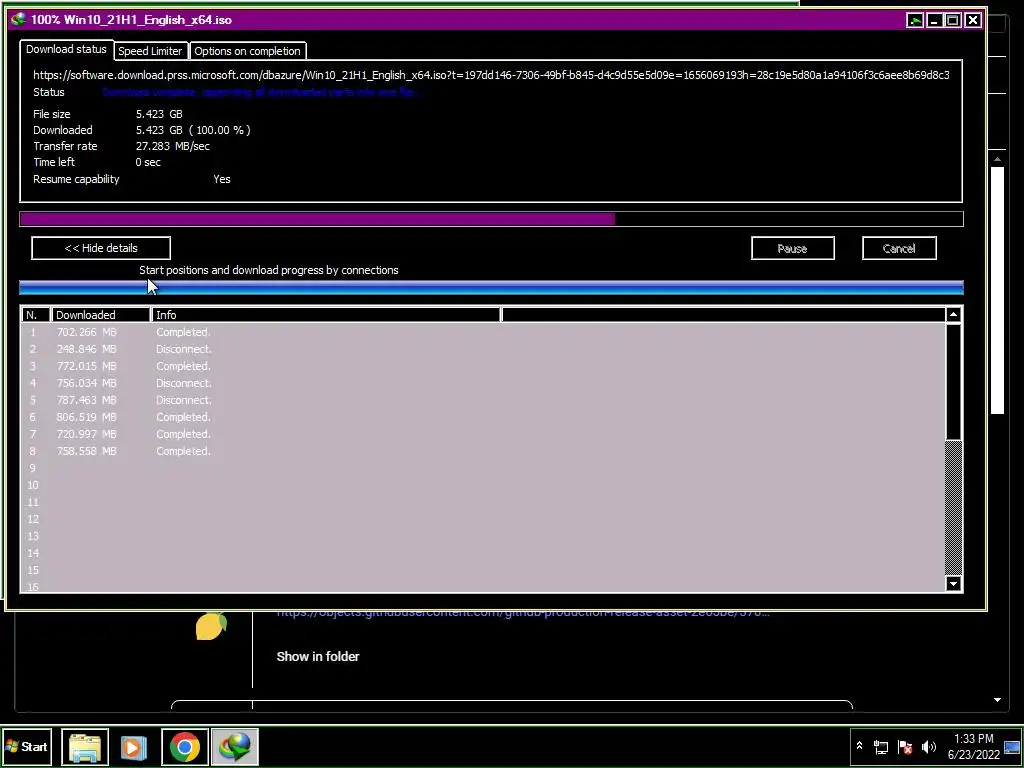
Task: Click the githubusercontent link in Chrome downloads
Action: coord(522,615)
